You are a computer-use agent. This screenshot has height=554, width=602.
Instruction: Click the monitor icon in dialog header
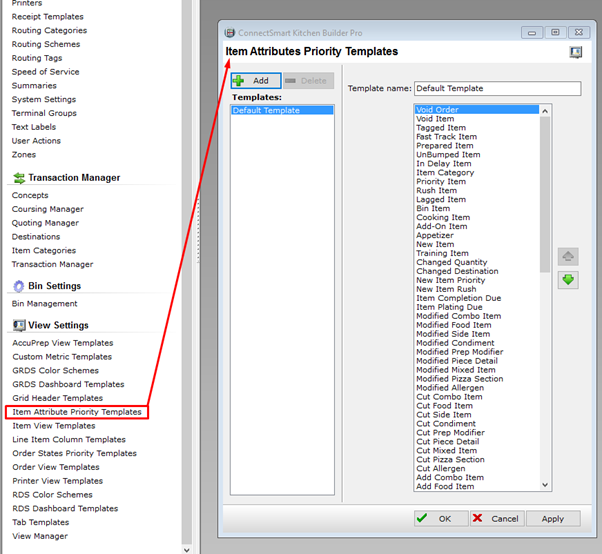pos(576,52)
